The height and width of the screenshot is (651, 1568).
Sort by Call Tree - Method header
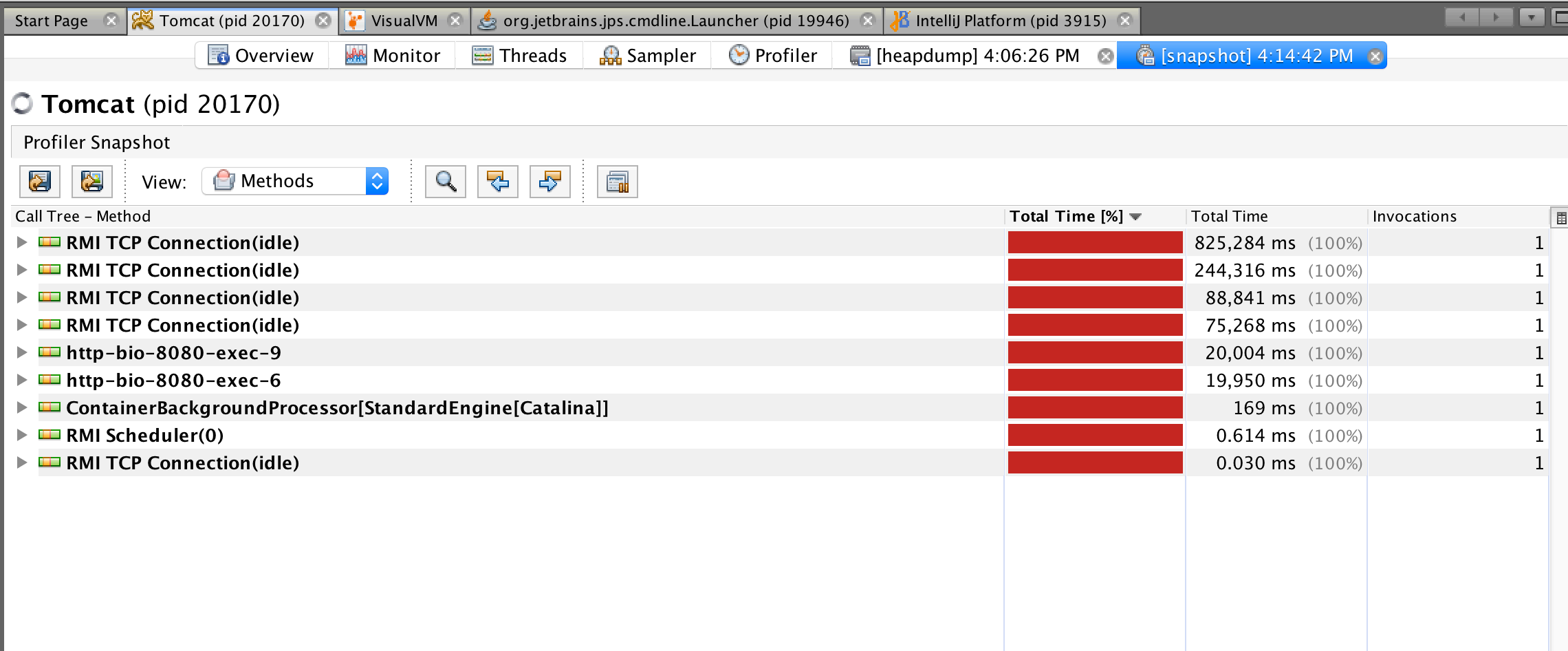(x=508, y=217)
